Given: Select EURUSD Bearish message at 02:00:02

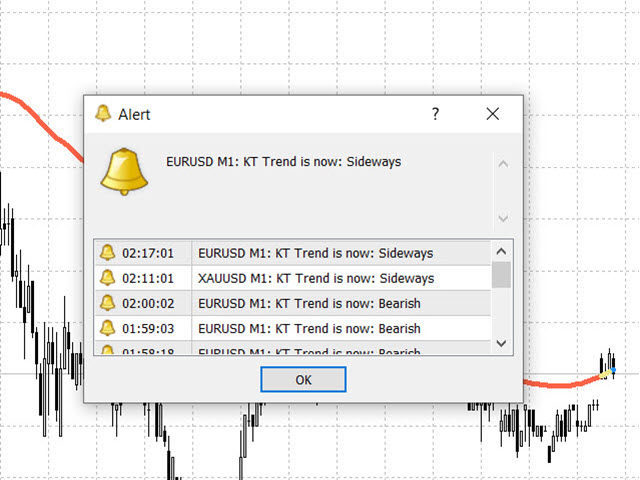Looking at the screenshot, I should pos(309,304).
